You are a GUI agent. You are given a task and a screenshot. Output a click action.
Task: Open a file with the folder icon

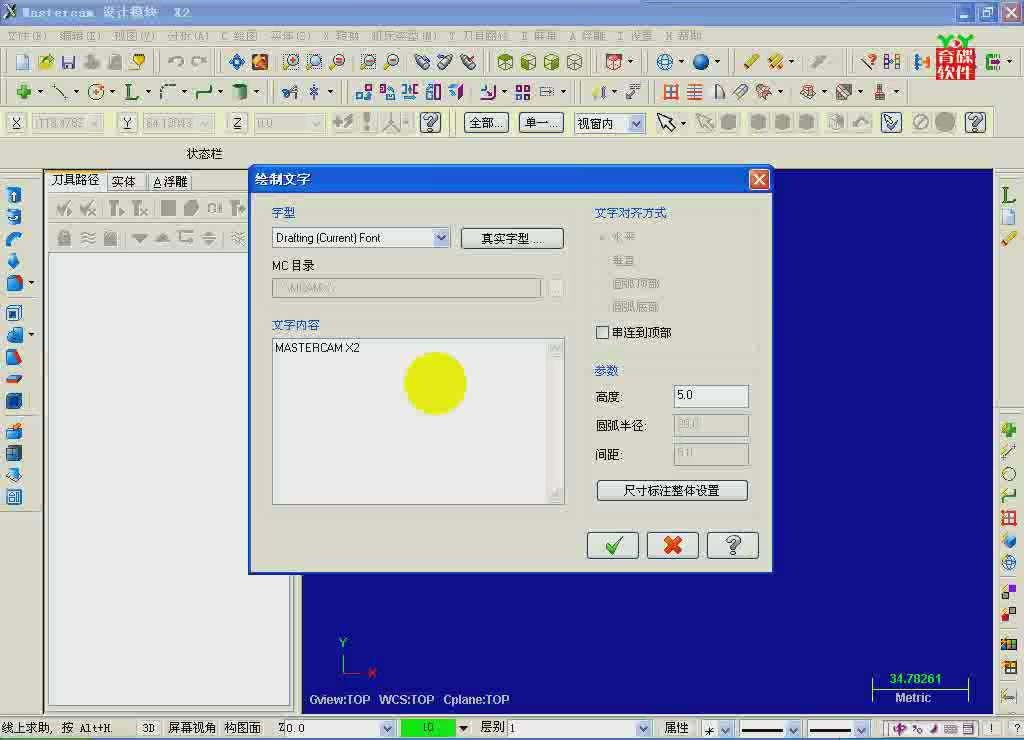click(x=45, y=62)
